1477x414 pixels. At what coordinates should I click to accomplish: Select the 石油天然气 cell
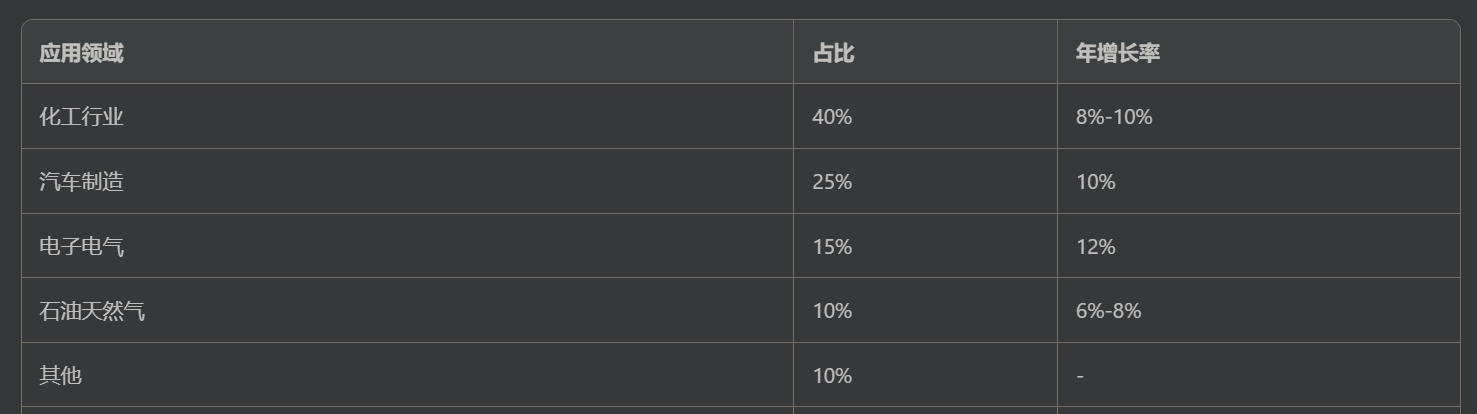[408, 311]
